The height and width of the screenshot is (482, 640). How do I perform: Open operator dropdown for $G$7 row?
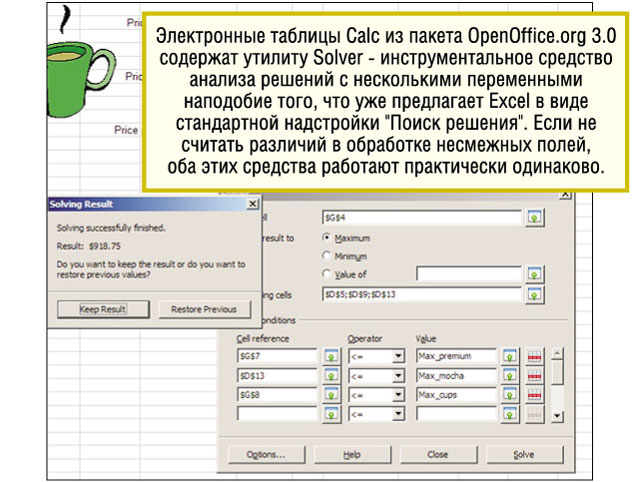tap(398, 356)
